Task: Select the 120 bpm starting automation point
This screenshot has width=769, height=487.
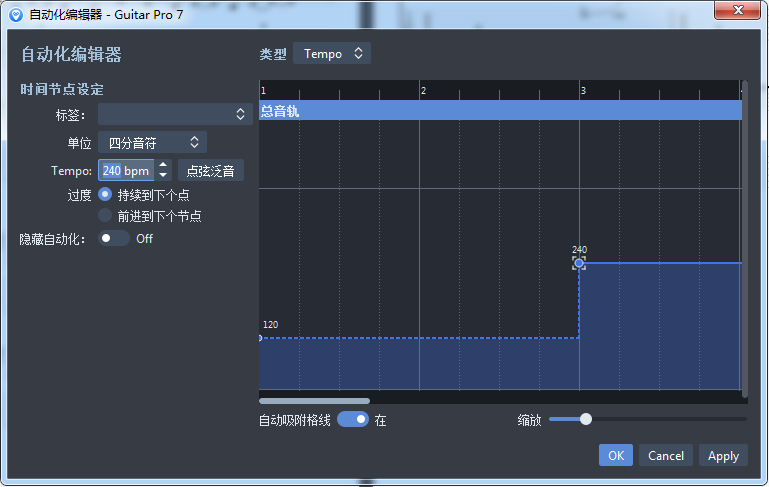Action: pyautogui.click(x=260, y=338)
